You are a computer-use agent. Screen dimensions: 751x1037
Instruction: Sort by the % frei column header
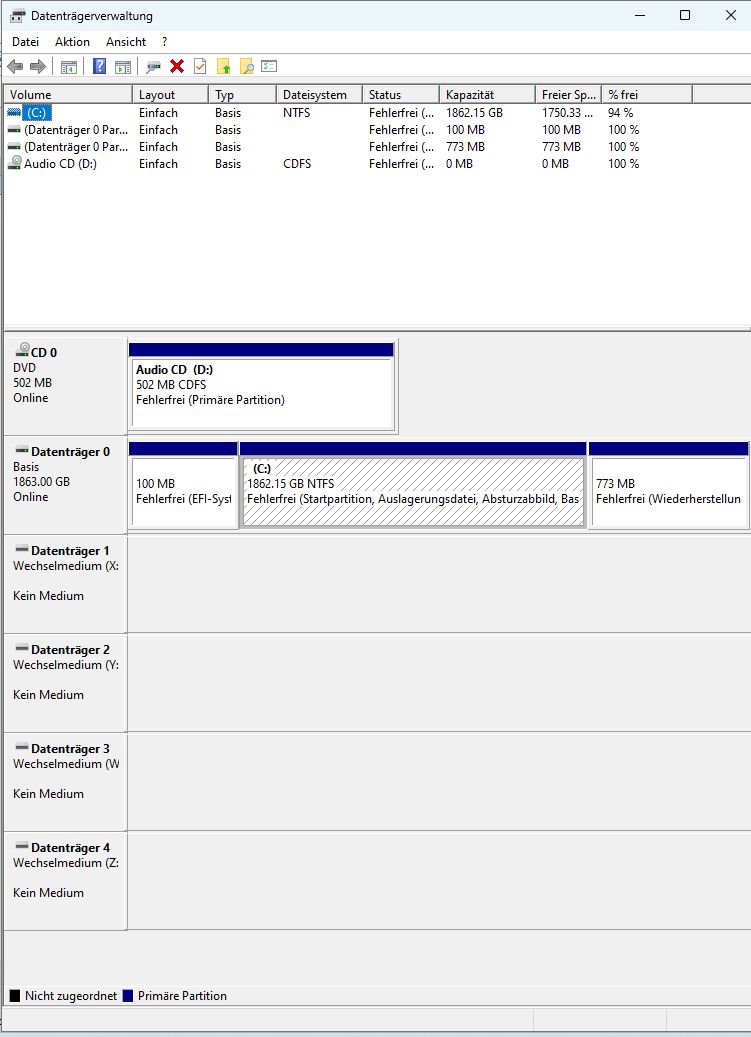point(647,95)
